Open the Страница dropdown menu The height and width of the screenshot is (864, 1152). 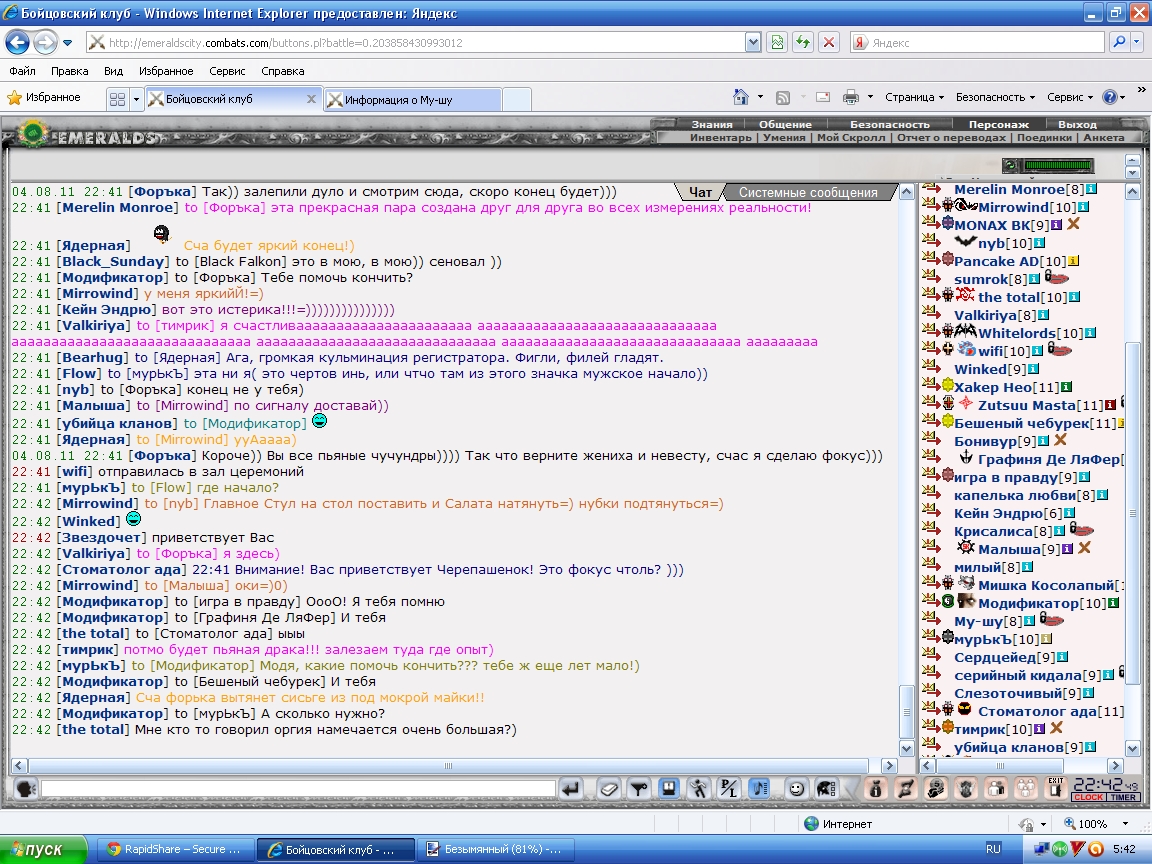point(914,97)
